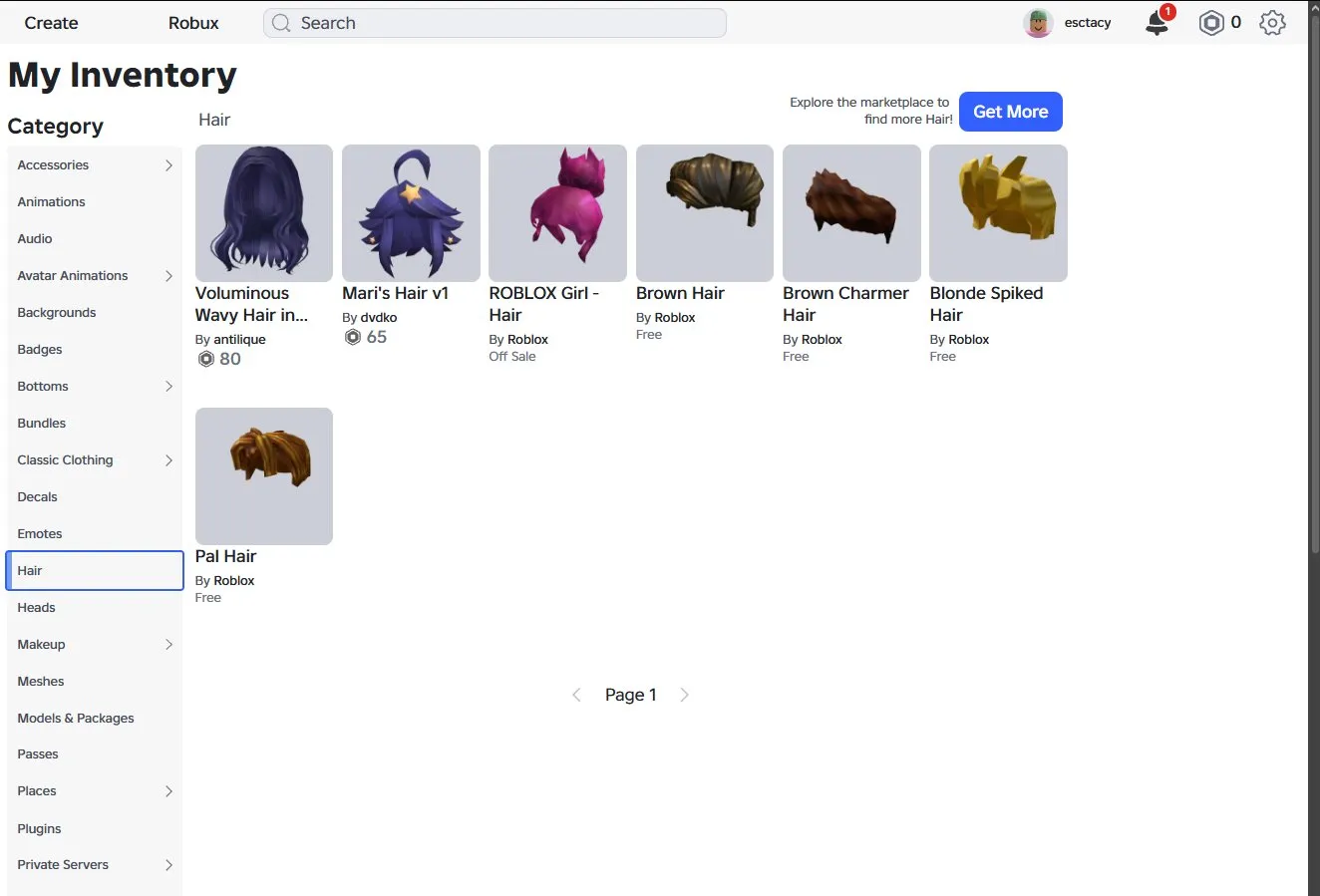
Task: Expand the Classic Clothing chevron
Action: click(168, 460)
